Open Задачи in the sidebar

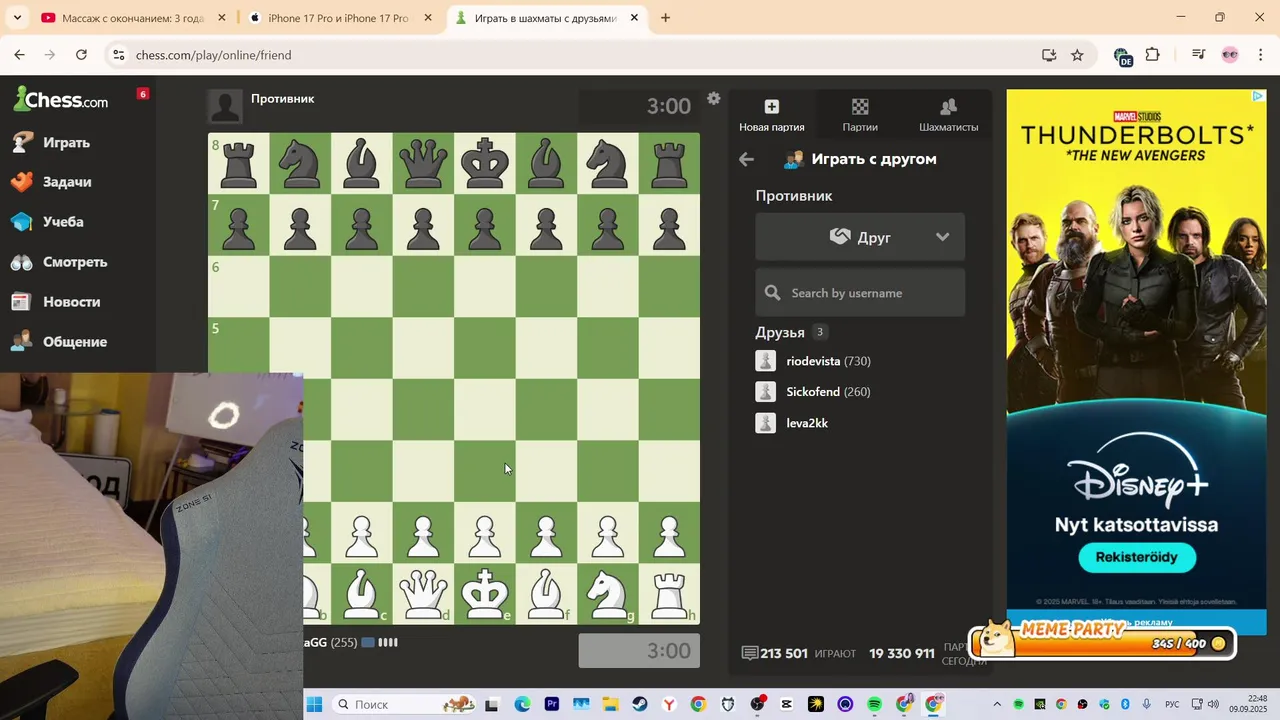coord(67,182)
